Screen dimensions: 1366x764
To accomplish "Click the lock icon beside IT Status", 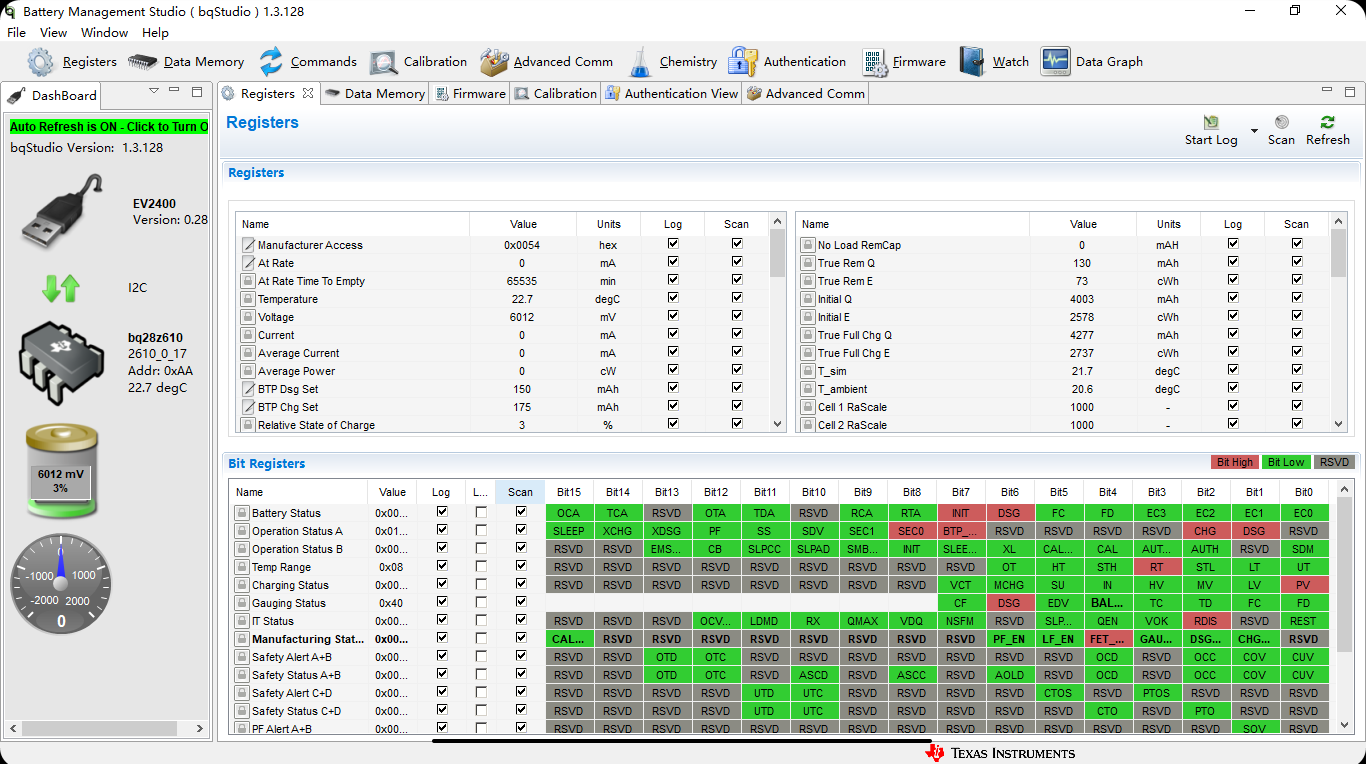I will coord(241,621).
